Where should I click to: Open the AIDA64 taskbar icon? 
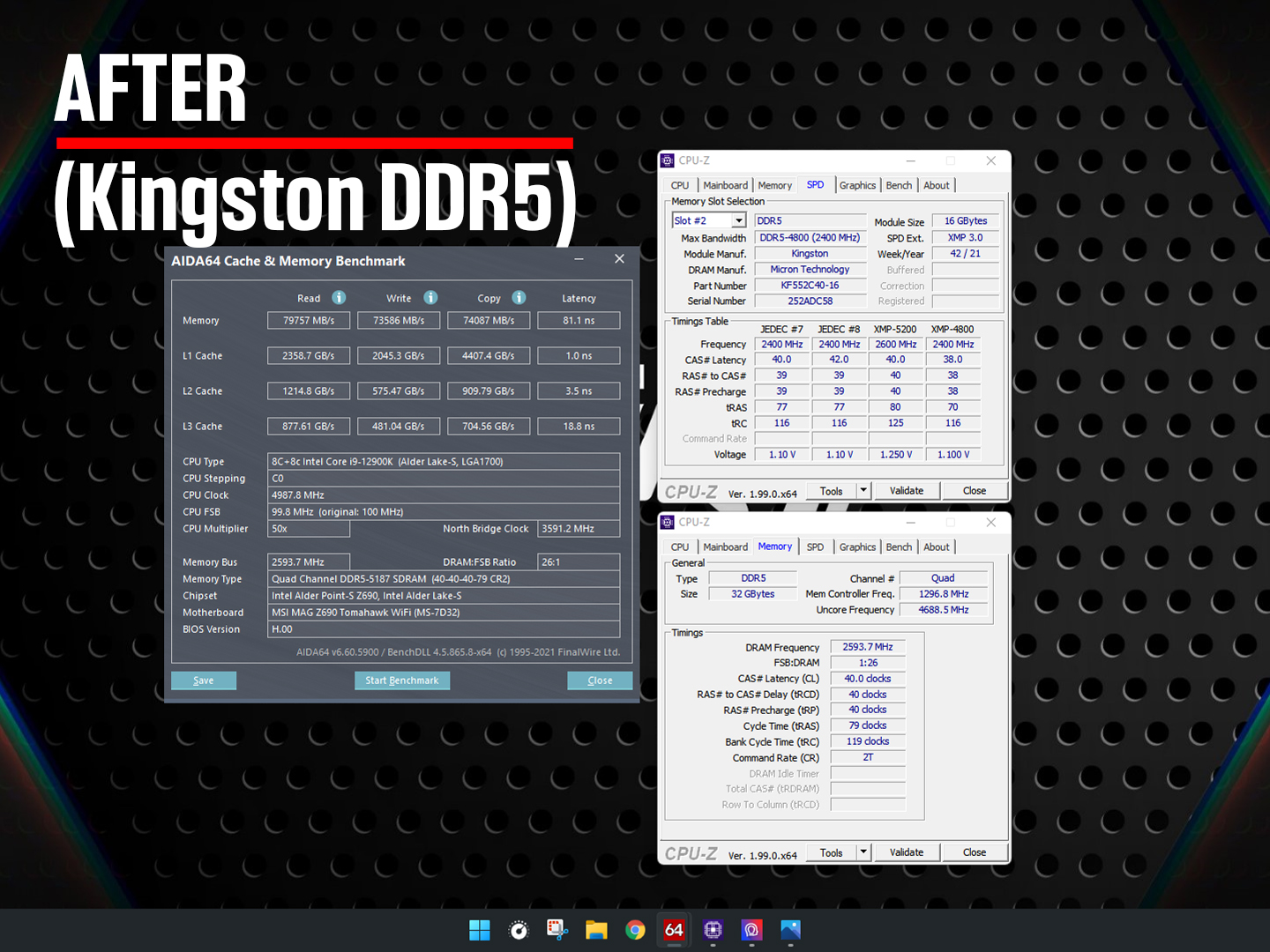coord(674,930)
